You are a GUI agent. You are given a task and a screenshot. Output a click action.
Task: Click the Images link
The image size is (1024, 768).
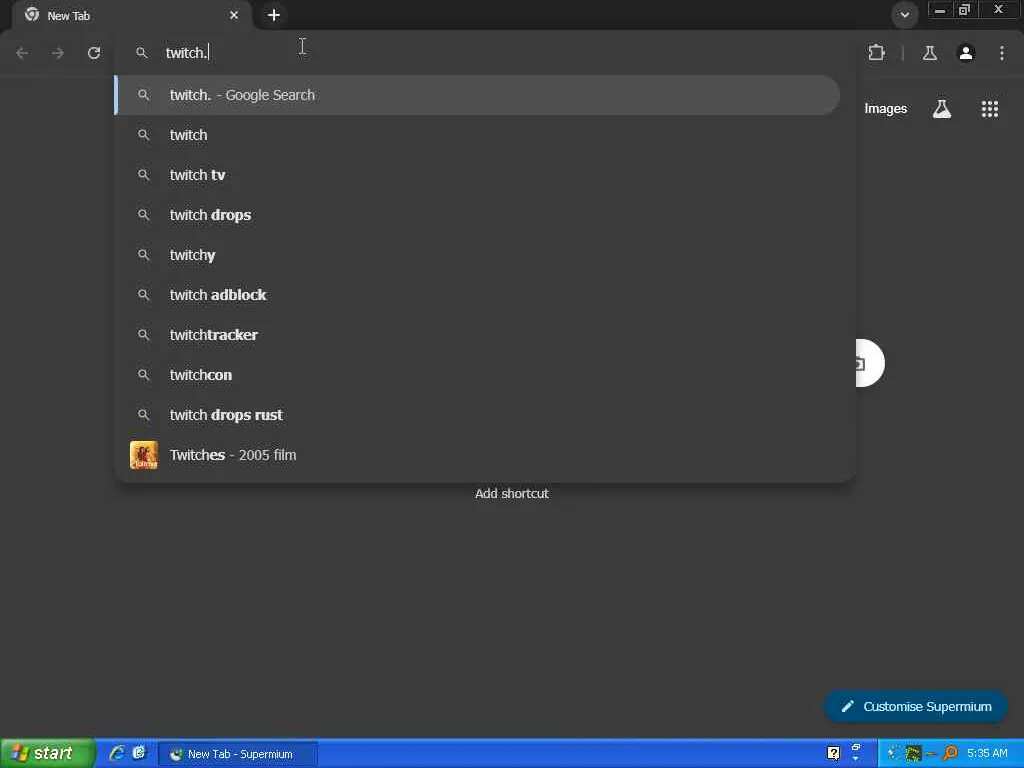tap(886, 109)
